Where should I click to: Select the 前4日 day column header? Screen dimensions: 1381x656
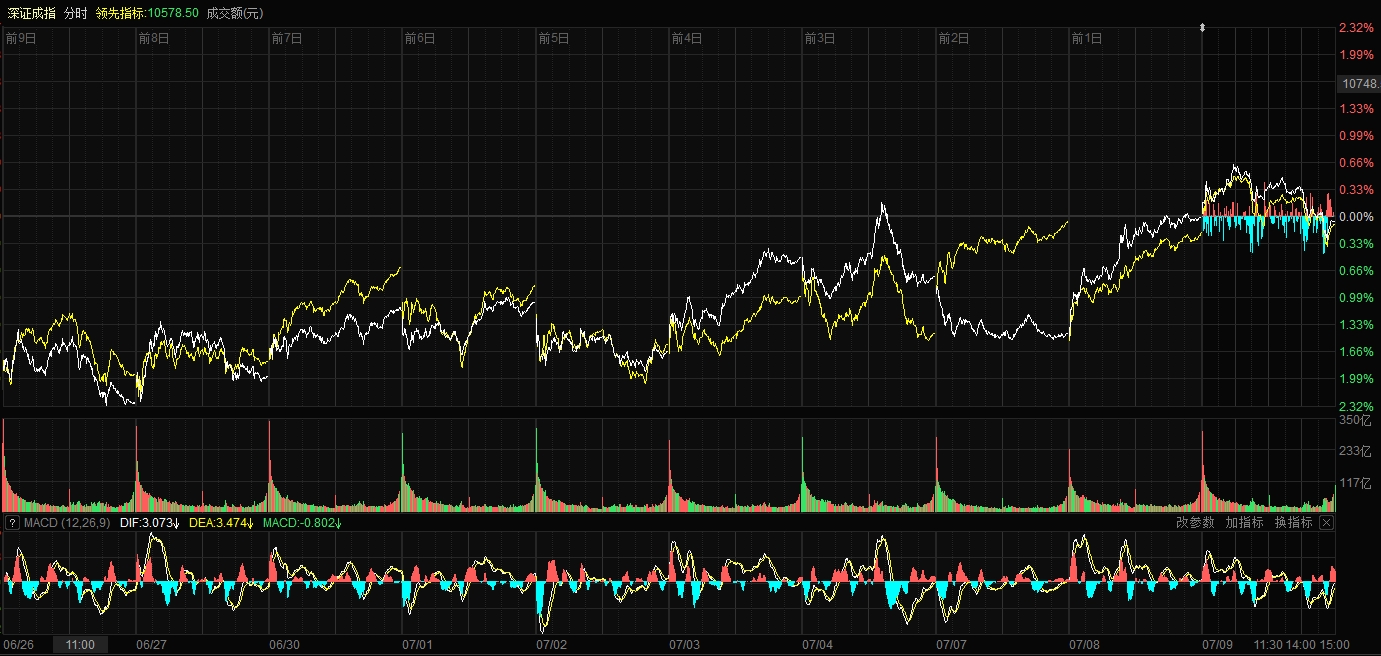(x=686, y=38)
